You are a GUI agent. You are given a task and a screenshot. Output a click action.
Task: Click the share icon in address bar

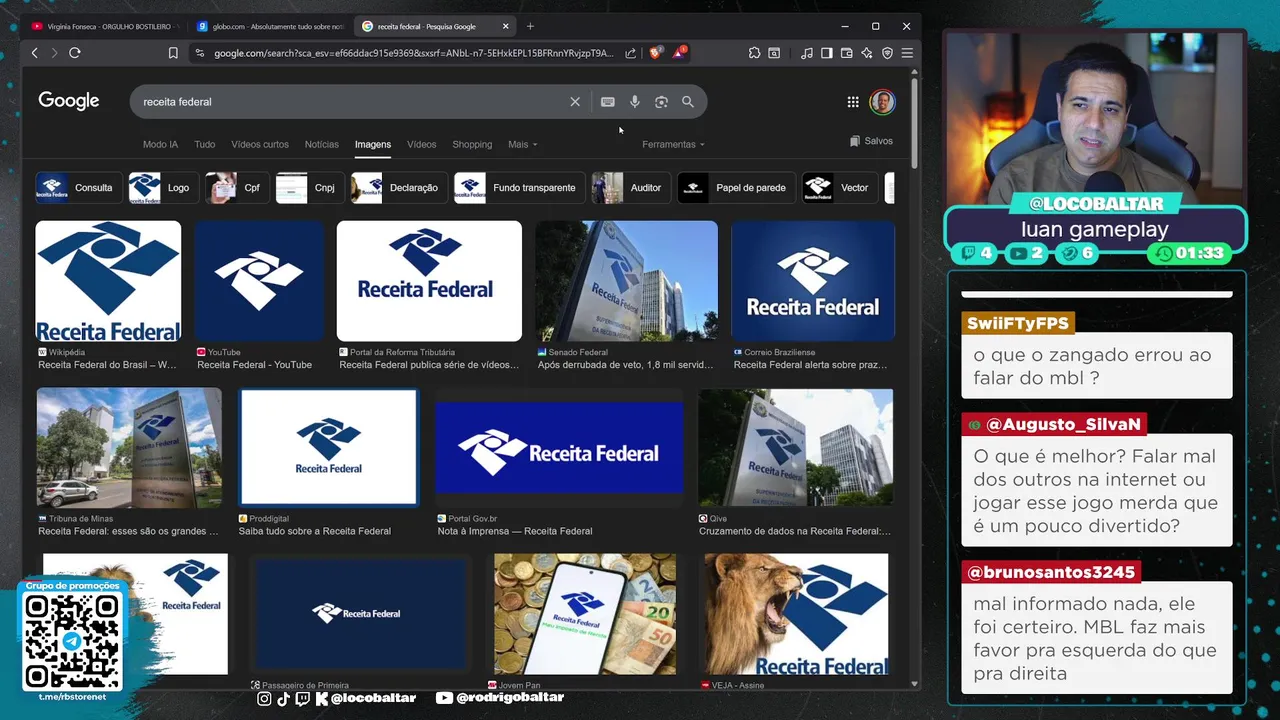coord(631,53)
